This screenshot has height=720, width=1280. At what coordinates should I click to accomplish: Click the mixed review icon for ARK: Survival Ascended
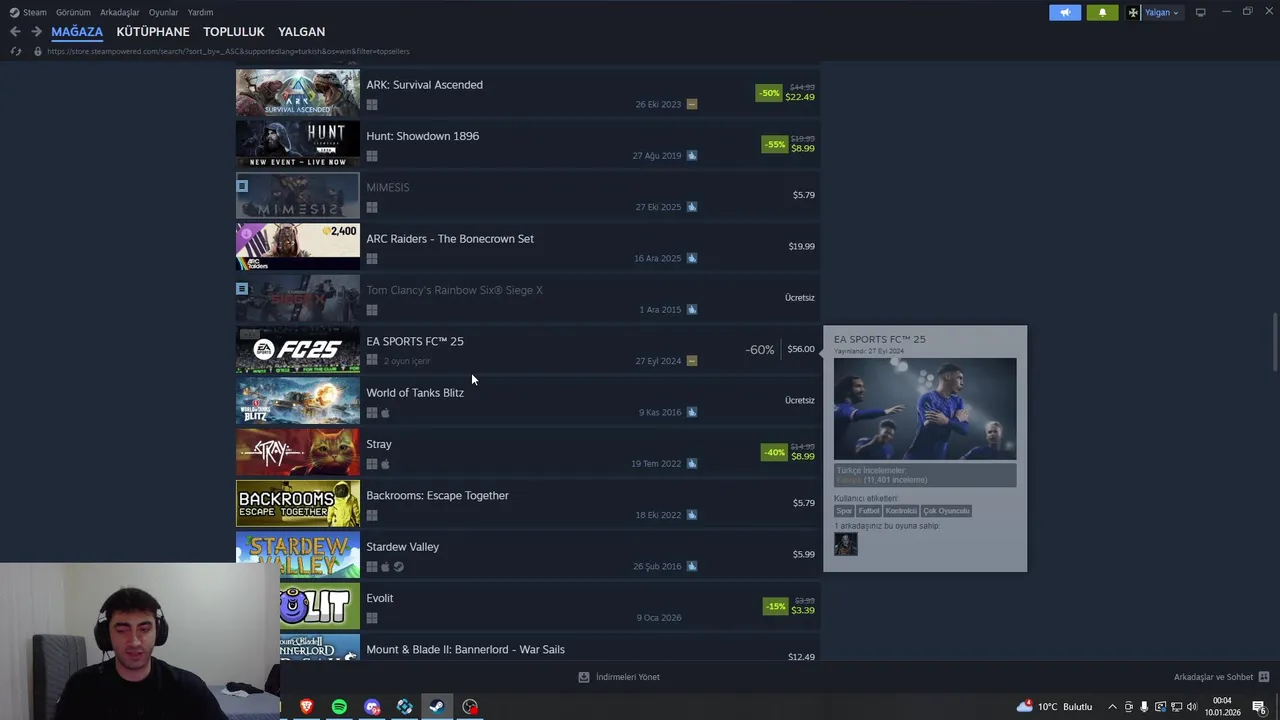tap(692, 104)
